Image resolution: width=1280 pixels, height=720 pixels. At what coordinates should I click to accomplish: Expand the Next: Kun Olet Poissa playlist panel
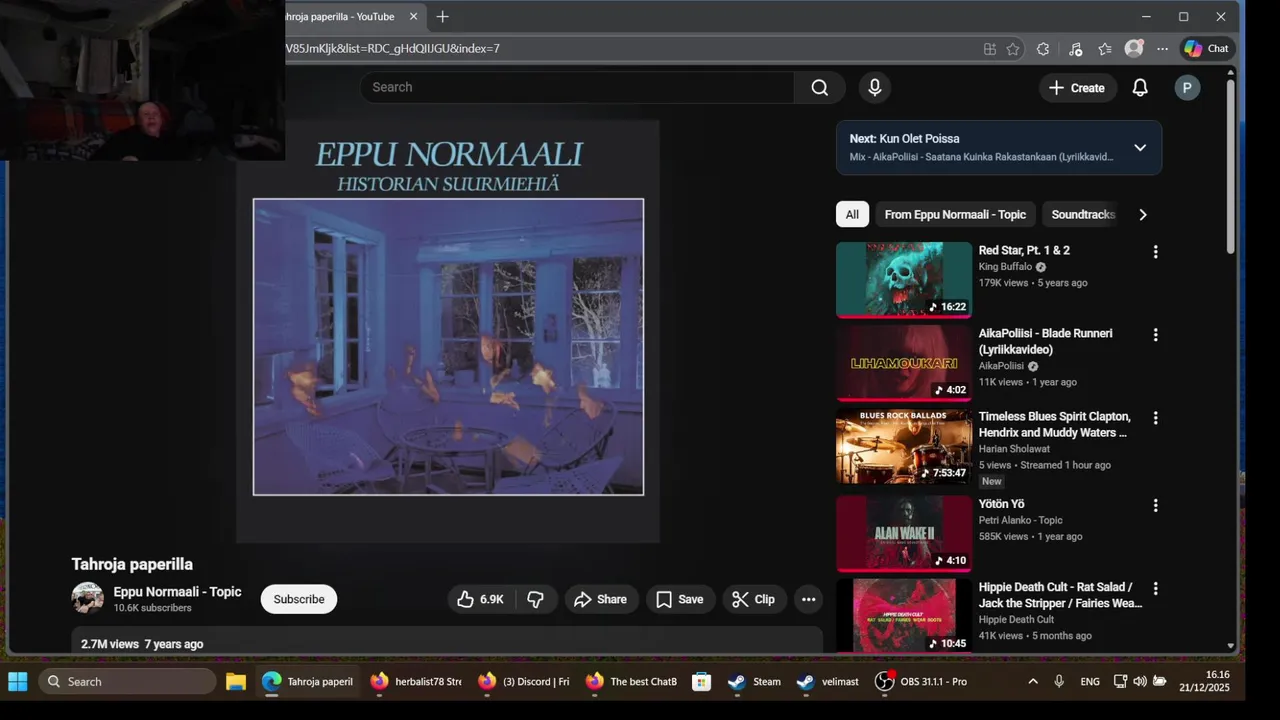tap(1140, 148)
